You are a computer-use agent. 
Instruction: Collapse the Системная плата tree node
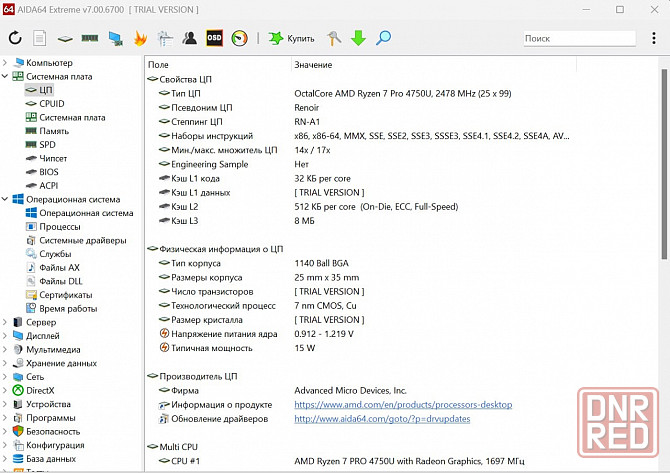[6, 77]
